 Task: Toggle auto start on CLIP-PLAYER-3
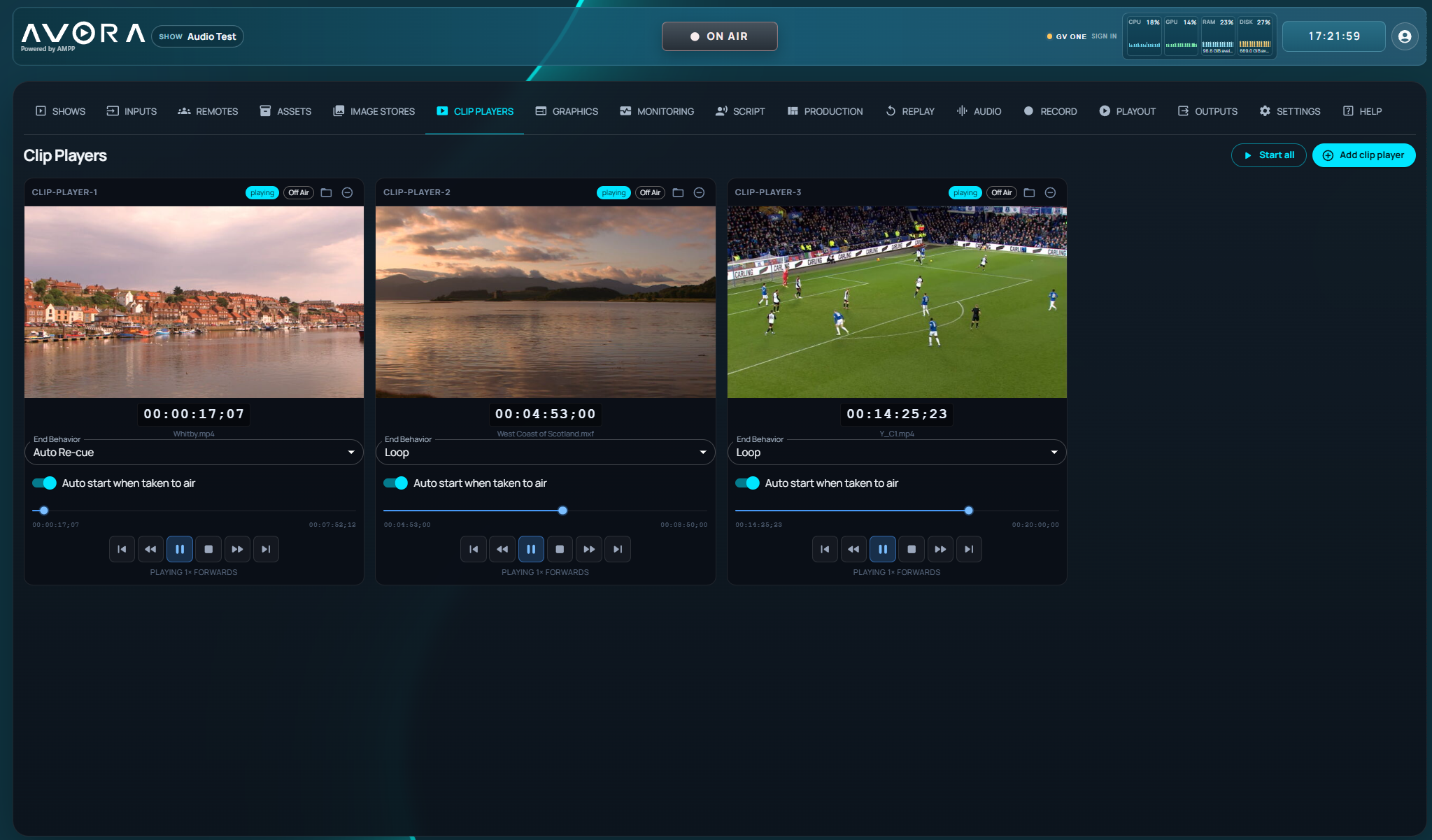click(x=747, y=483)
